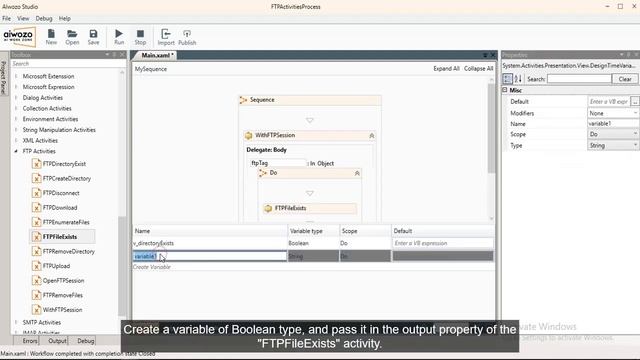
Task: Switch to the Output tab
Action: click(x=57, y=341)
